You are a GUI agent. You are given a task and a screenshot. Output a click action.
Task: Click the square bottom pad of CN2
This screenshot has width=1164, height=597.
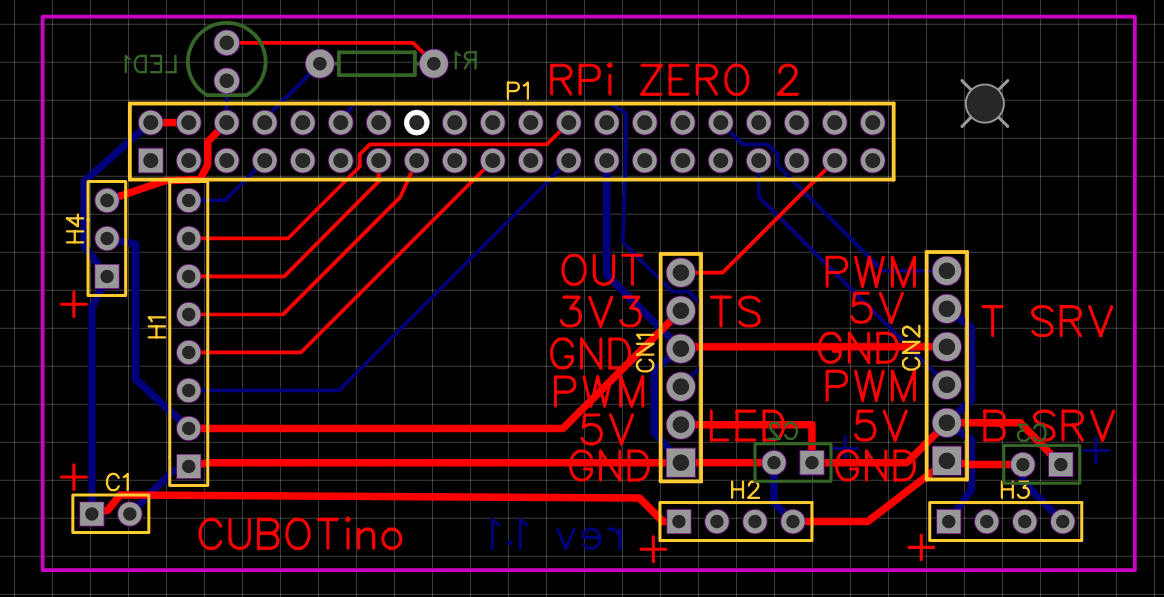[946, 460]
